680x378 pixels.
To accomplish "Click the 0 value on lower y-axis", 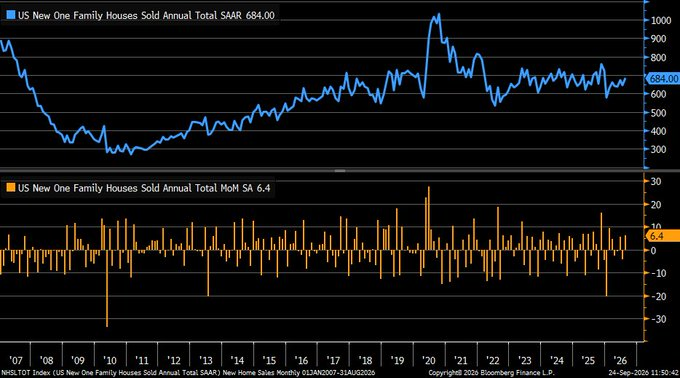I will 654,251.
